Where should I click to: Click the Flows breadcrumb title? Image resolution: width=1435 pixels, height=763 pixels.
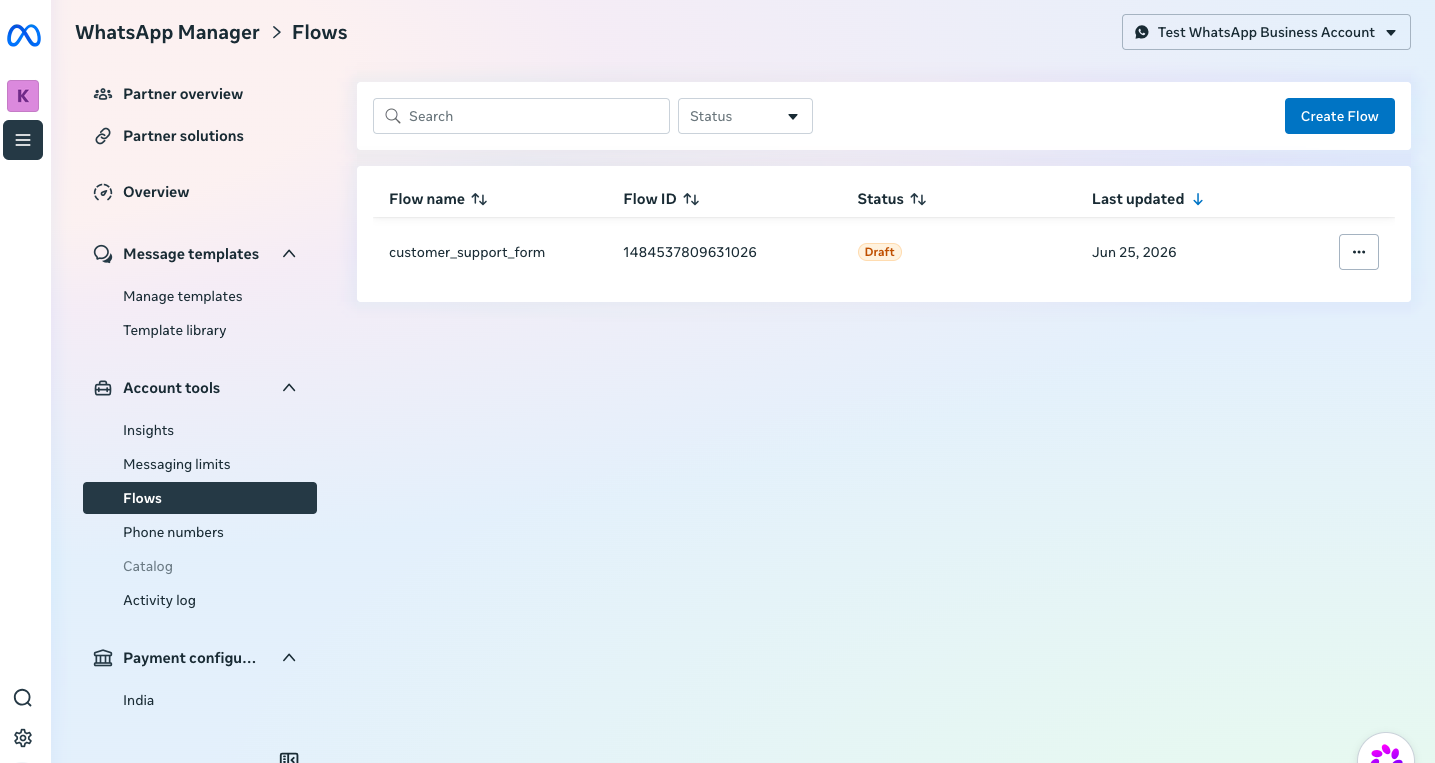(x=320, y=32)
